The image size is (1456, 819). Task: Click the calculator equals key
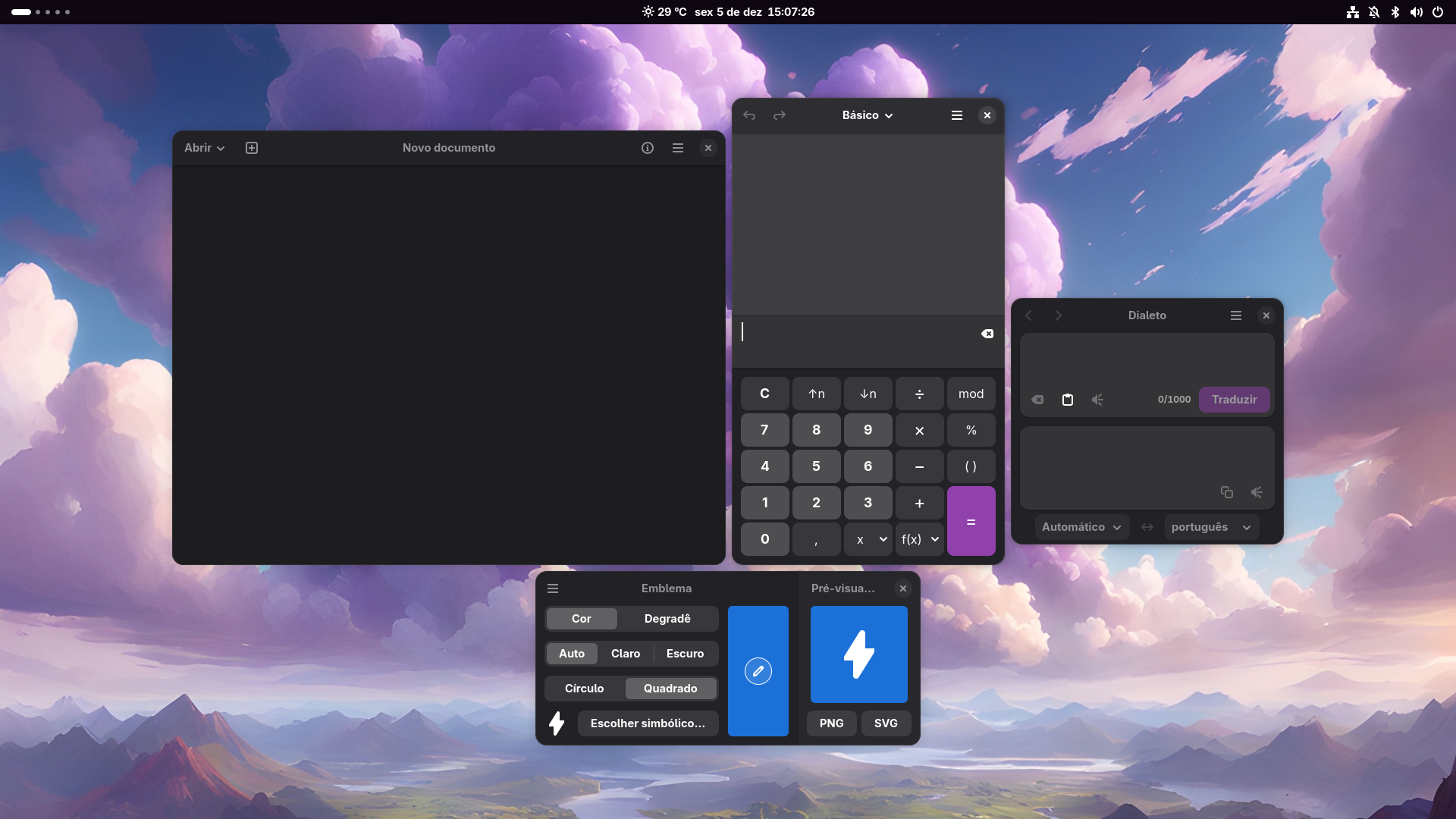(x=971, y=522)
